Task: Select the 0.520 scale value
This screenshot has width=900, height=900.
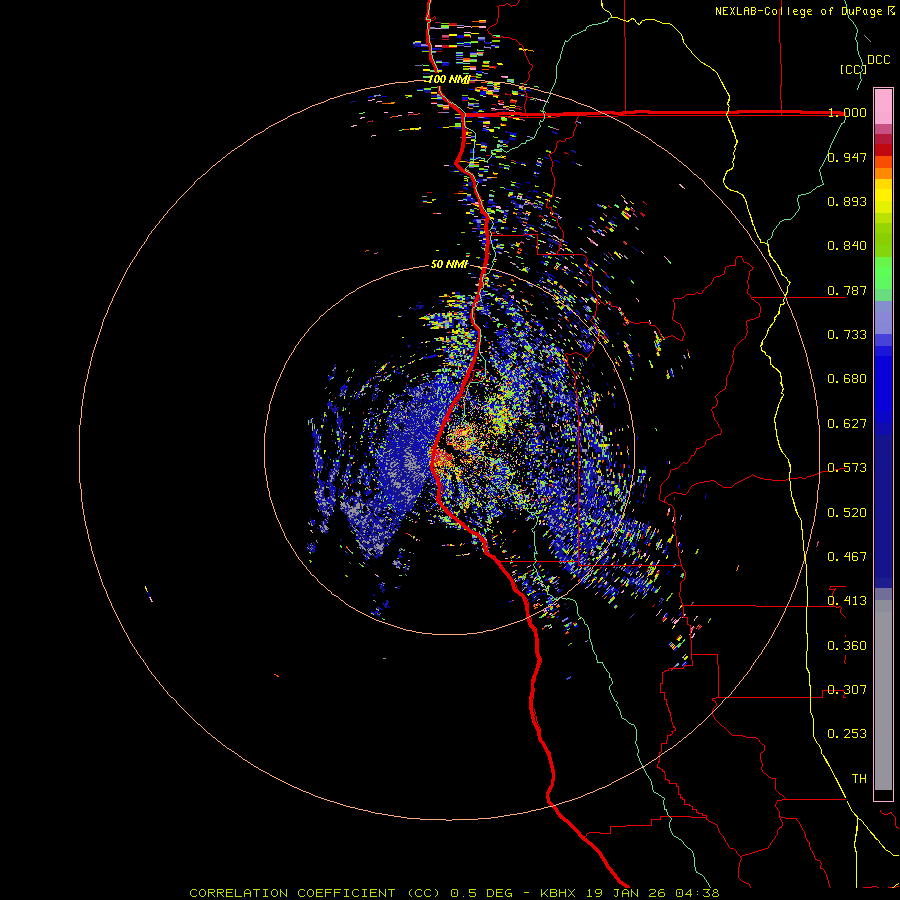Action: [x=847, y=513]
